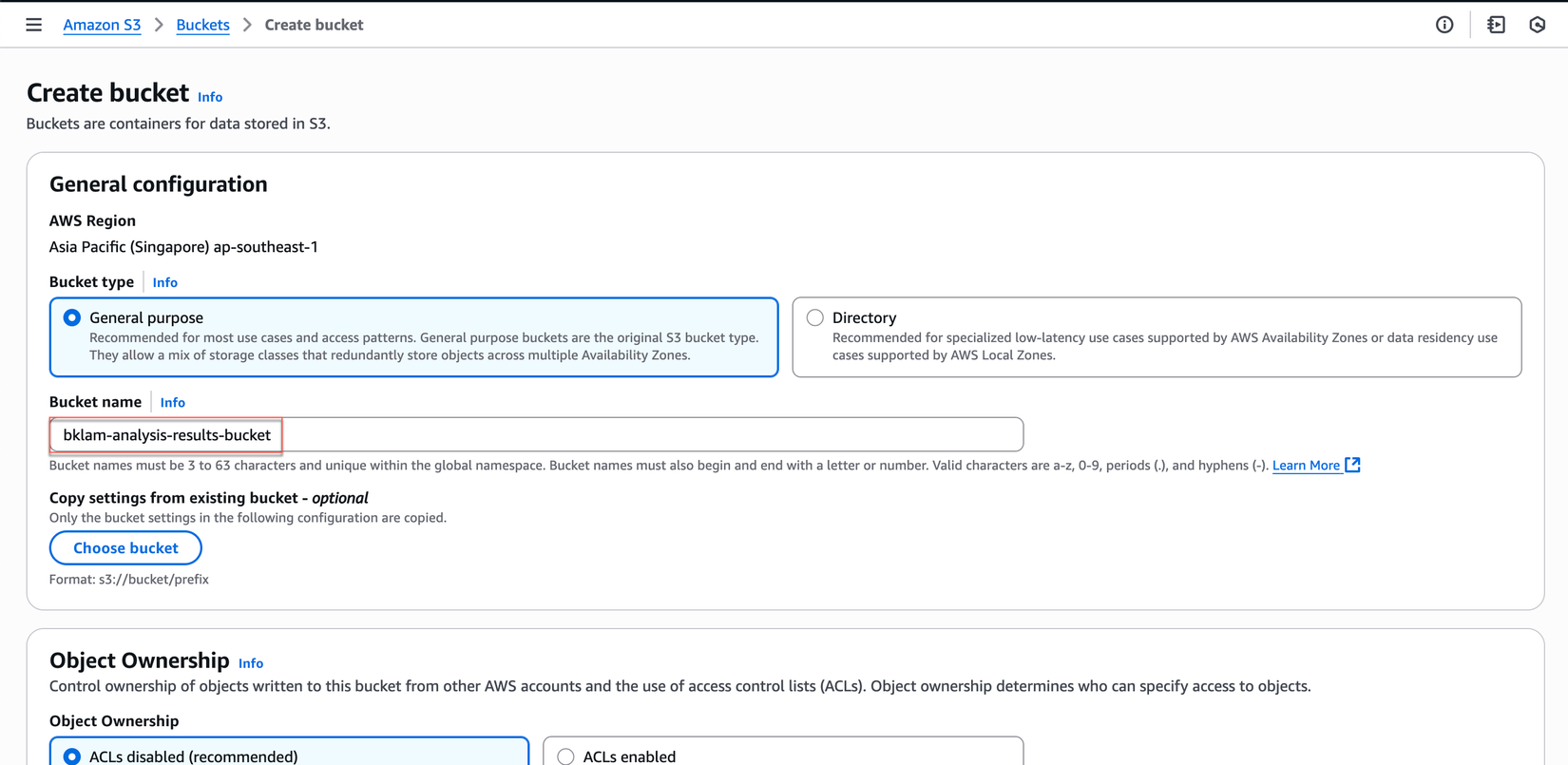The image size is (1568, 765).
Task: Select the General purpose bucket type
Action: (72, 317)
